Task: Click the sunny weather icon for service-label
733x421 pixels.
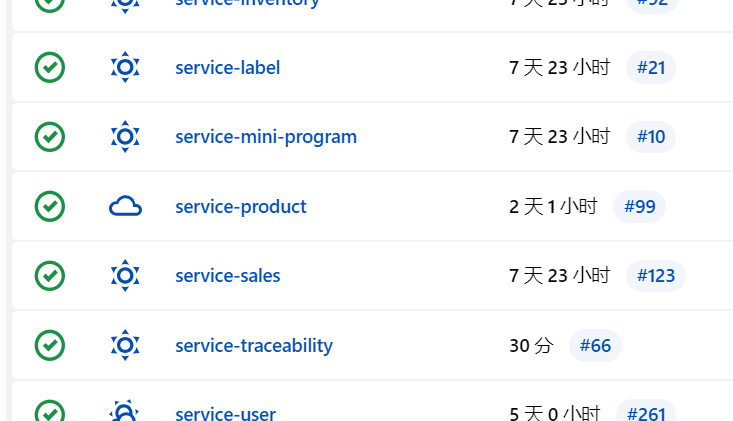Action: [x=124, y=67]
